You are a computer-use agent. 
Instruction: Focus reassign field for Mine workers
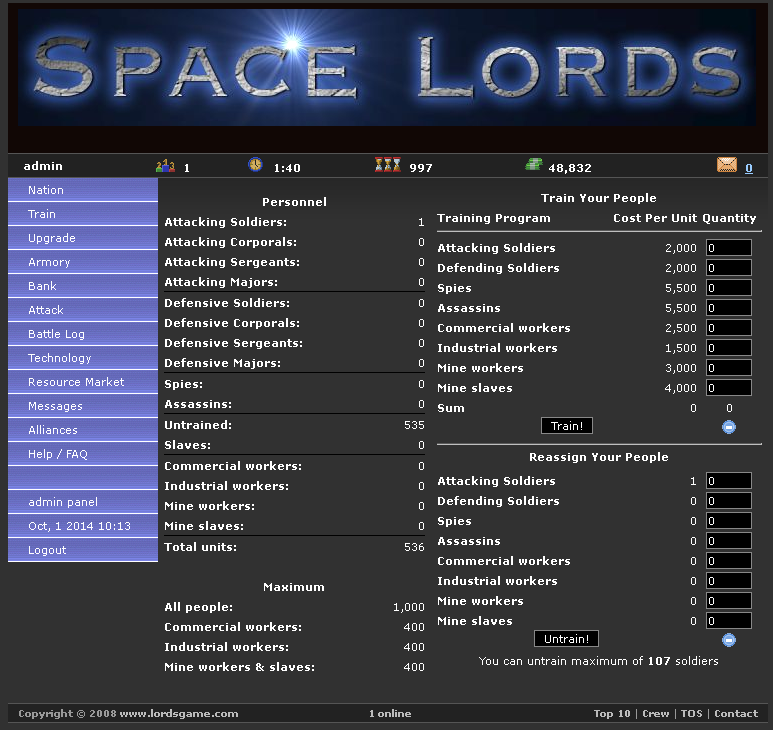tap(729, 601)
